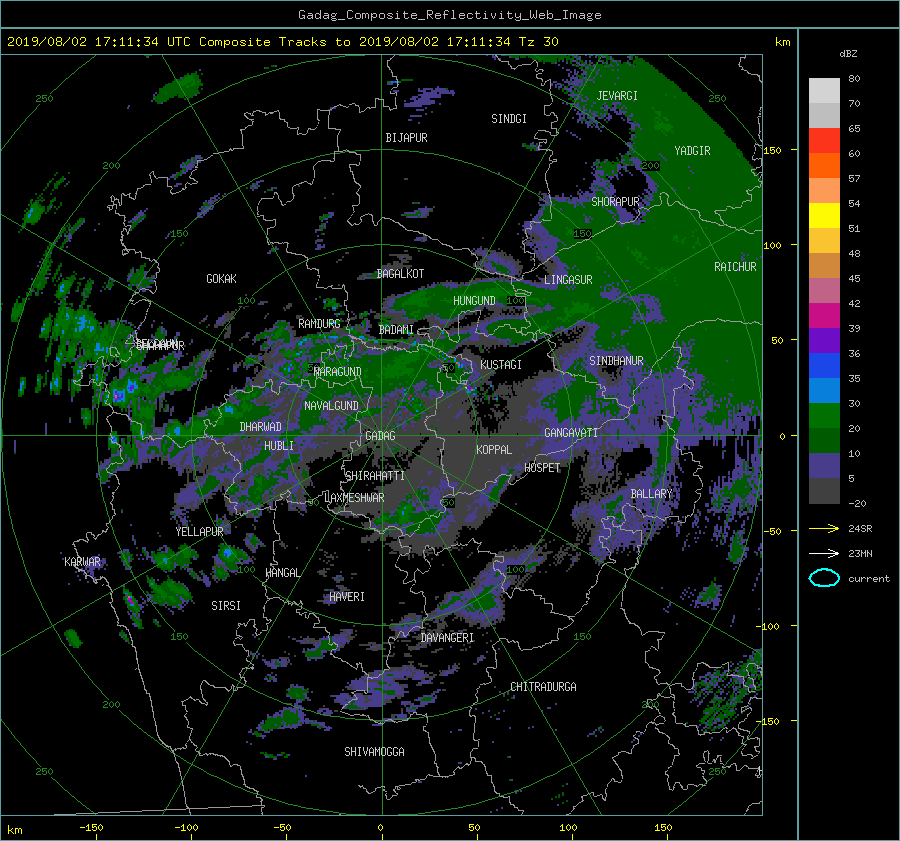Screen dimensions: 900x841
Task: Click the GOKAK city label
Action: (222, 279)
